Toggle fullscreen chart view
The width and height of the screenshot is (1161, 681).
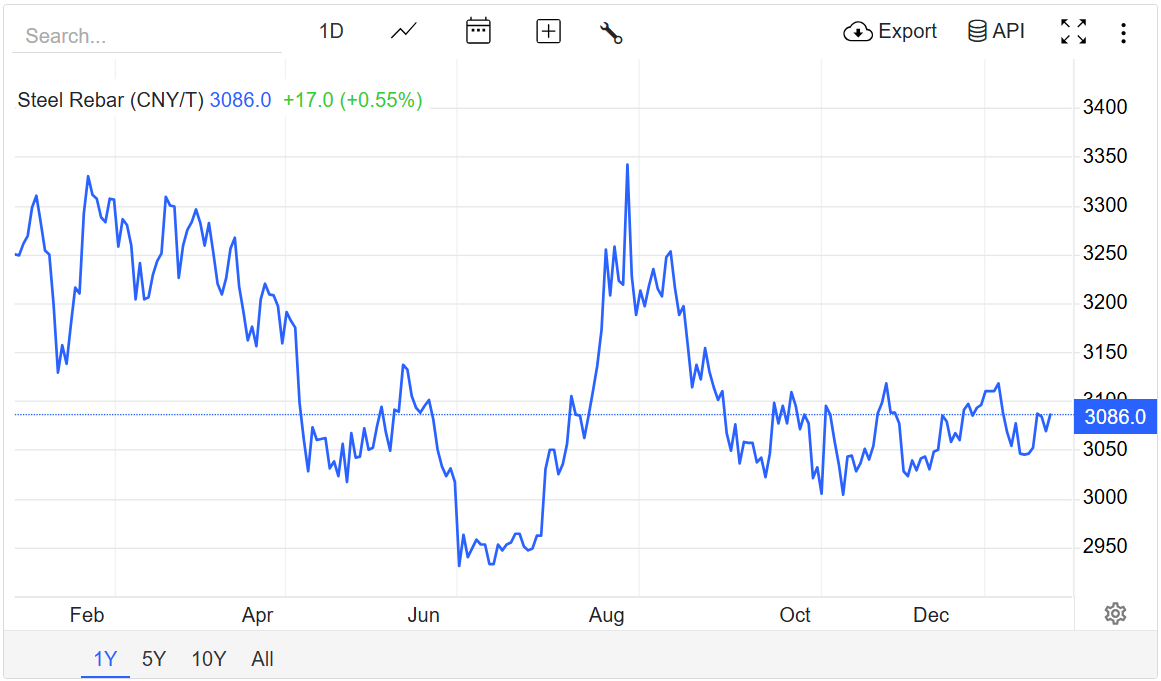1073,32
